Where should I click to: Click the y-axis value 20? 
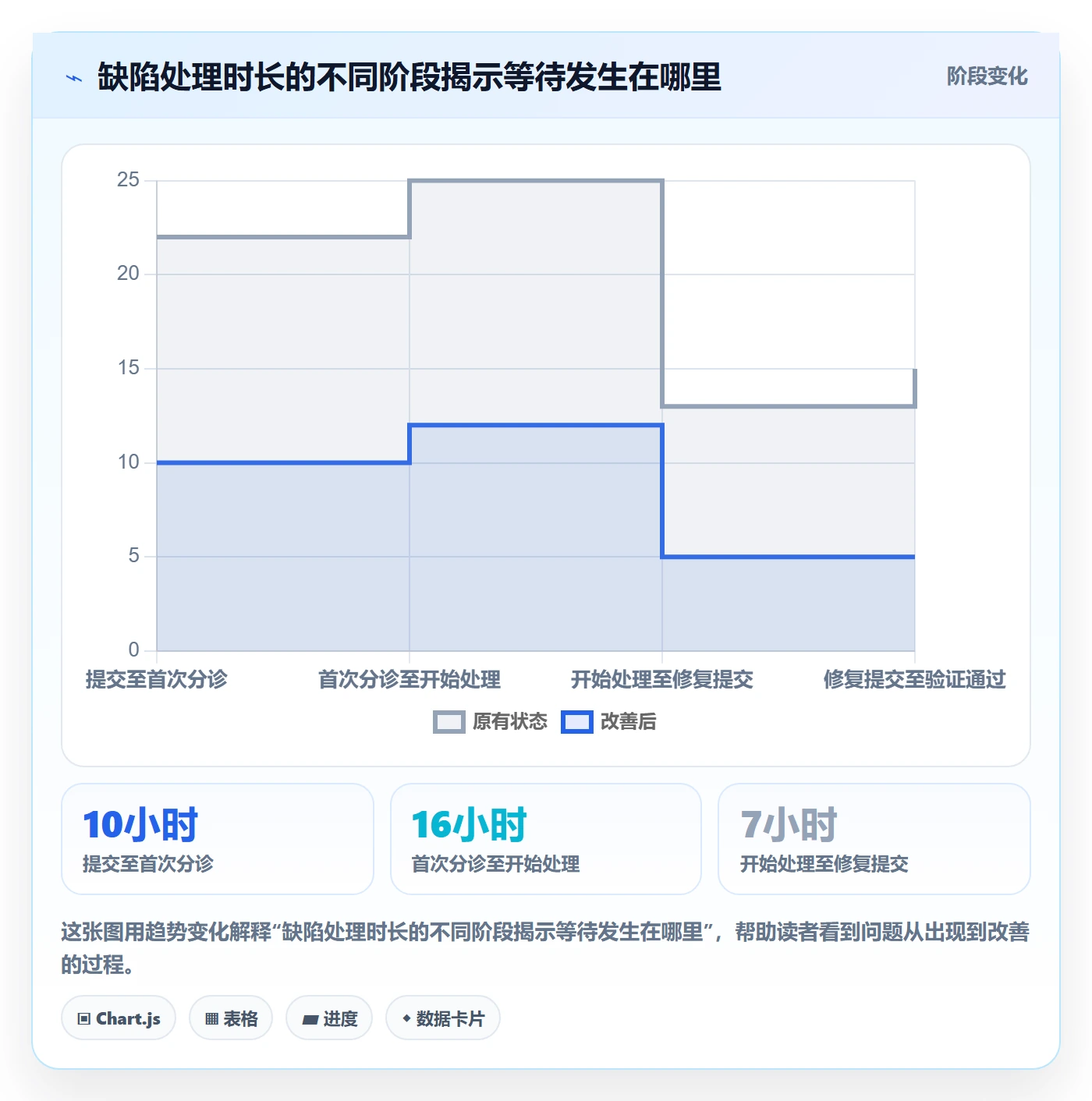128,274
